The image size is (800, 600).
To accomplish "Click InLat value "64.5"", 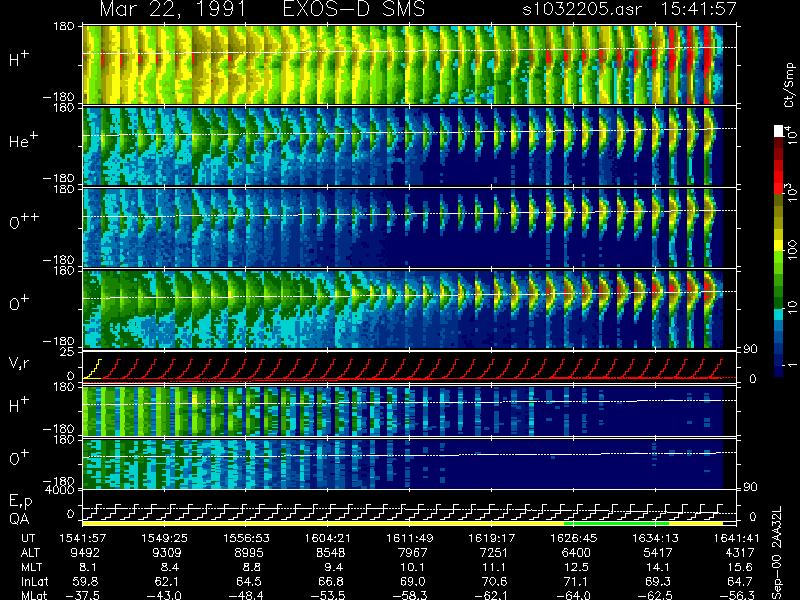I will click(249, 581).
